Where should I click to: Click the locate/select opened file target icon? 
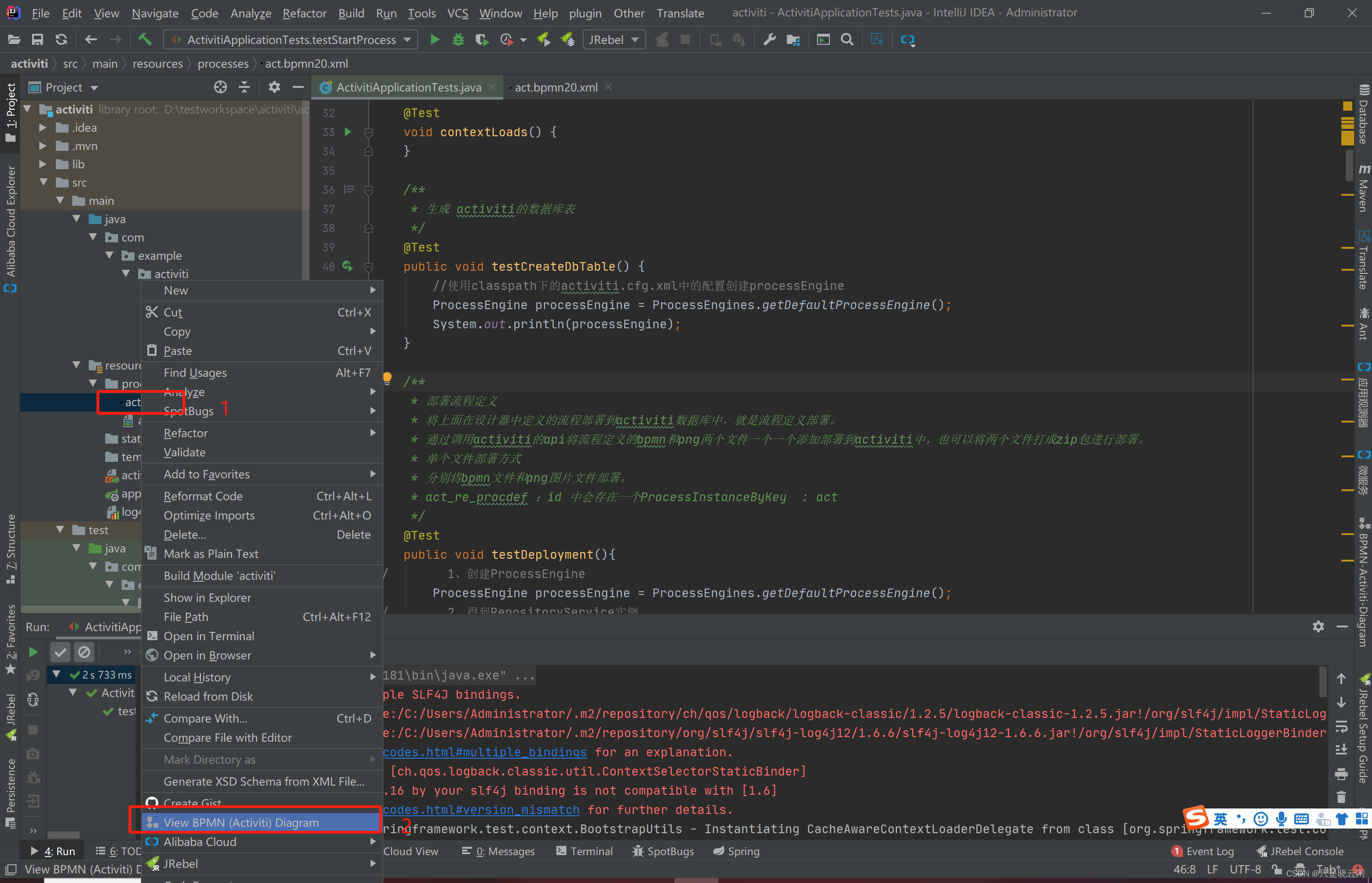[x=220, y=87]
